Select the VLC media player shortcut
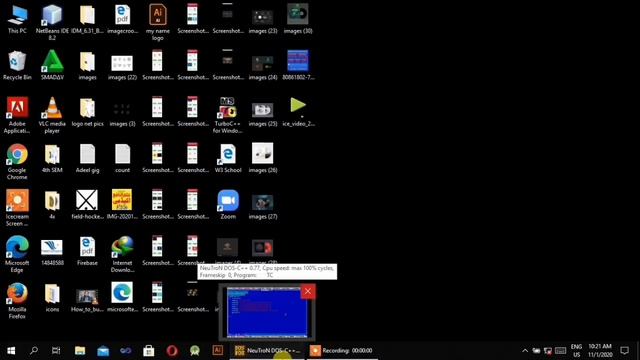 [52, 115]
